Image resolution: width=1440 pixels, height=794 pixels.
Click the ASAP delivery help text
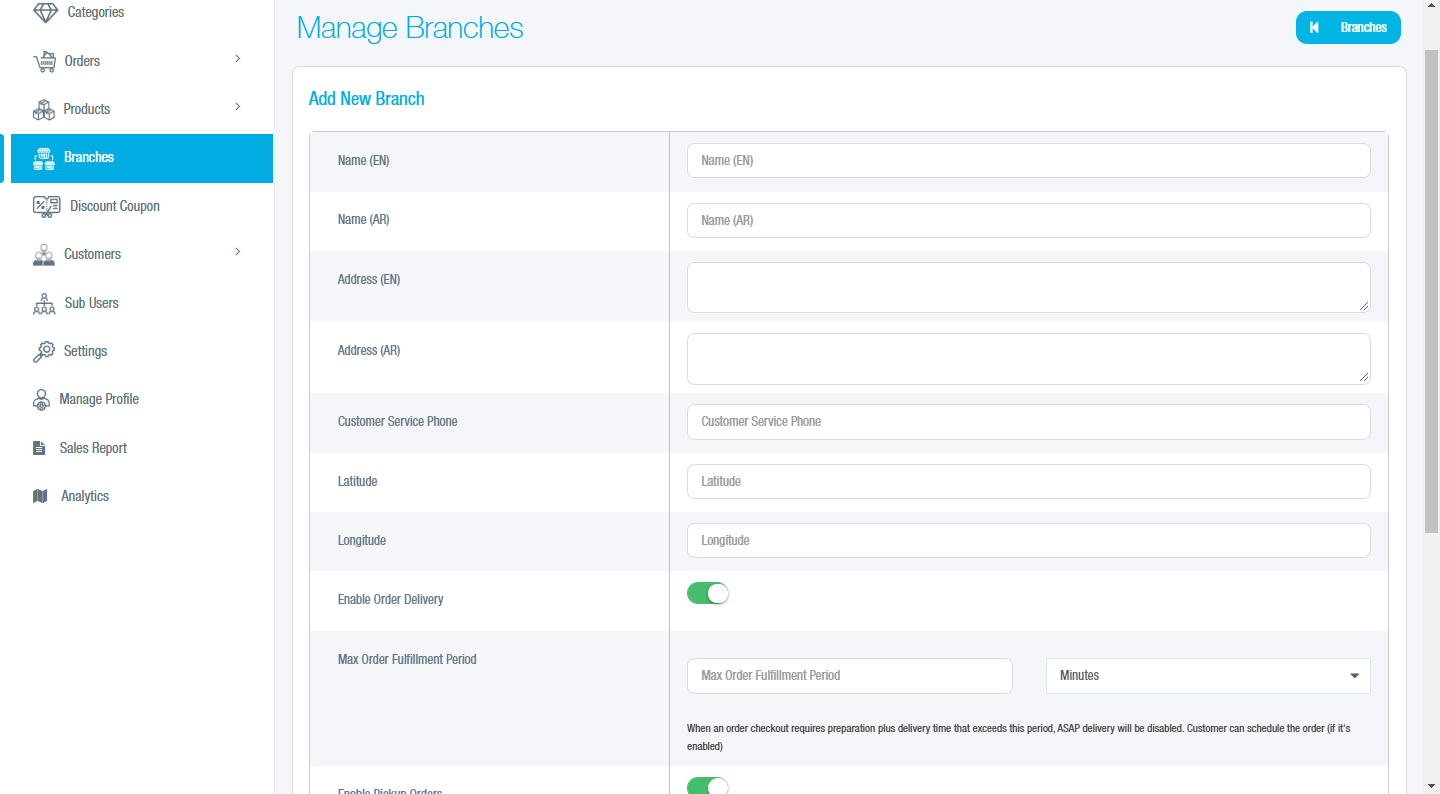(x=1018, y=737)
